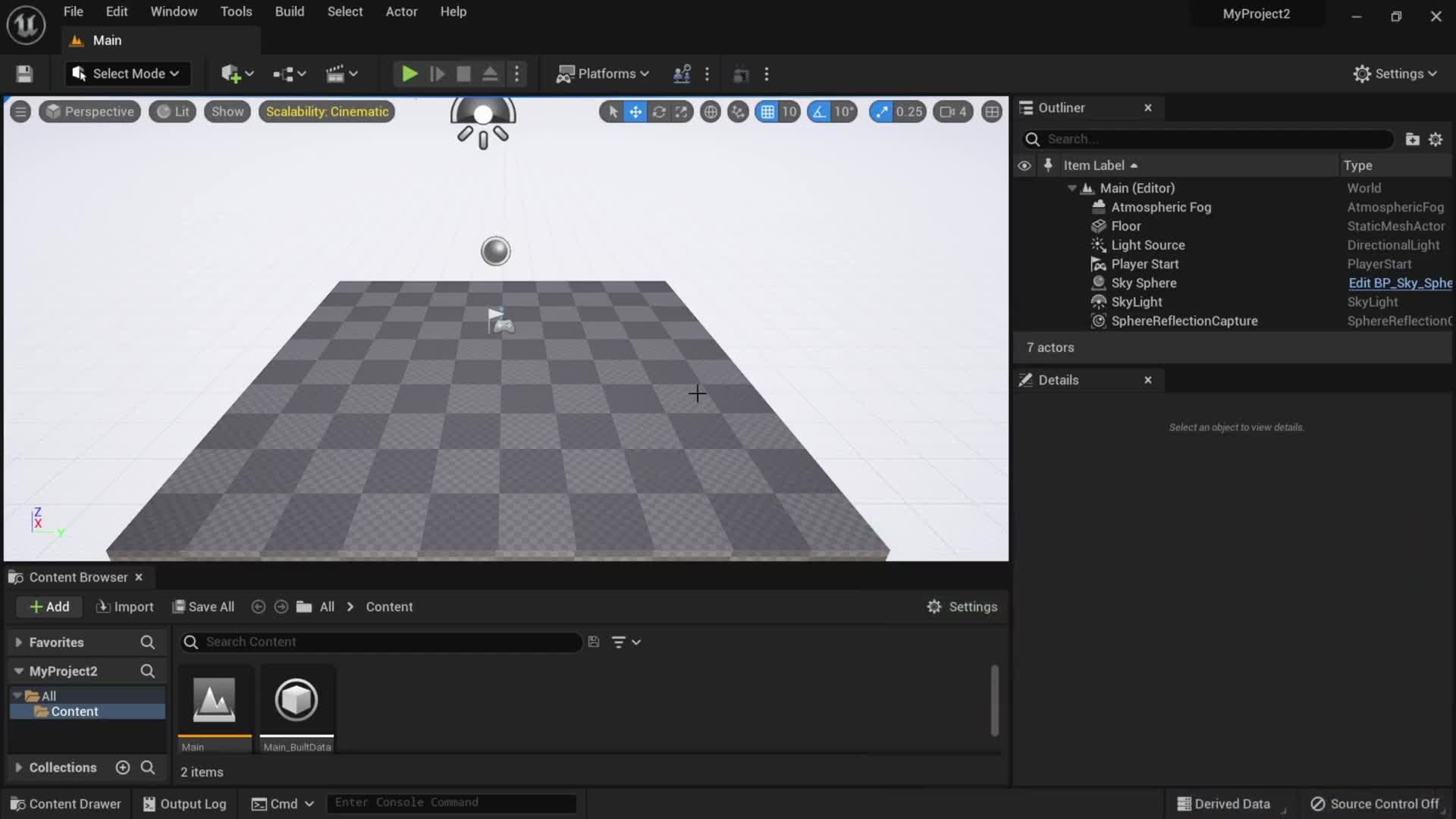This screenshot has width=1456, height=819.
Task: Click the green Play level button
Action: (x=409, y=74)
